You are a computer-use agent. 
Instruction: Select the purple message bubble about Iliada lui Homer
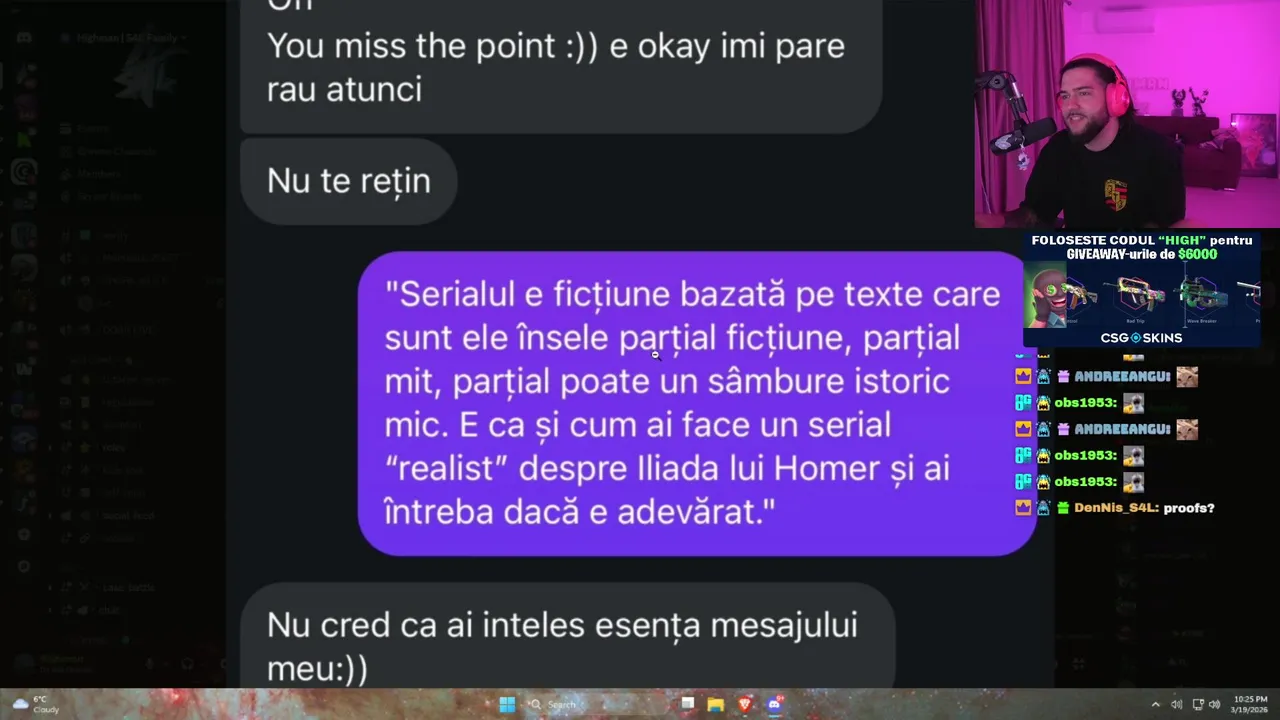697,403
